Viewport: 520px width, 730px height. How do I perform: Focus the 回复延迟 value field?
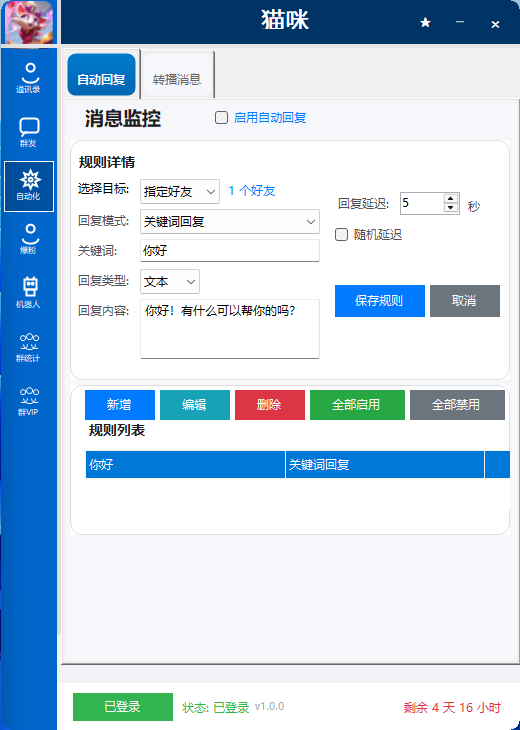(422, 203)
